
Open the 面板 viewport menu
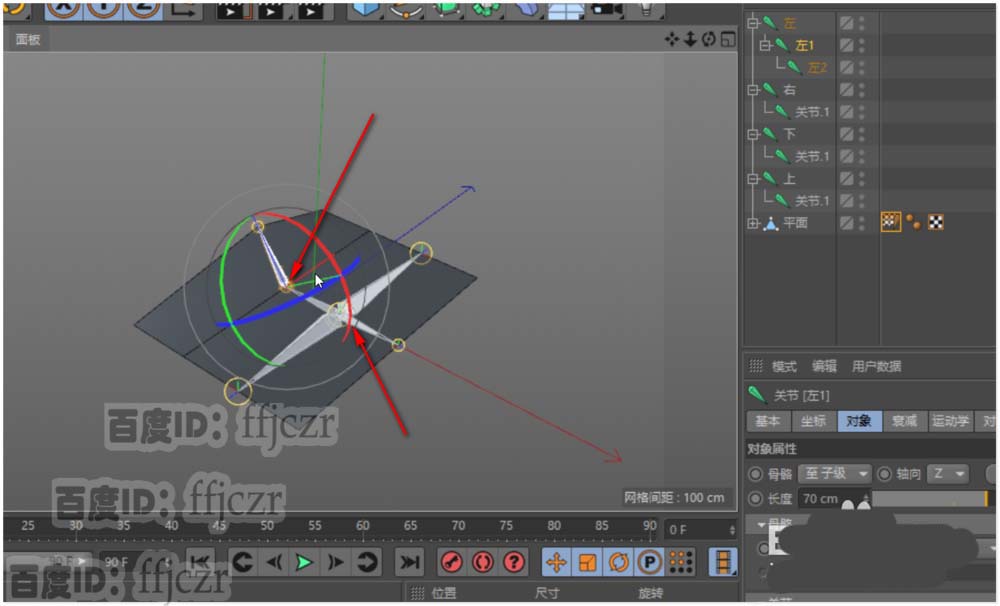[28, 40]
